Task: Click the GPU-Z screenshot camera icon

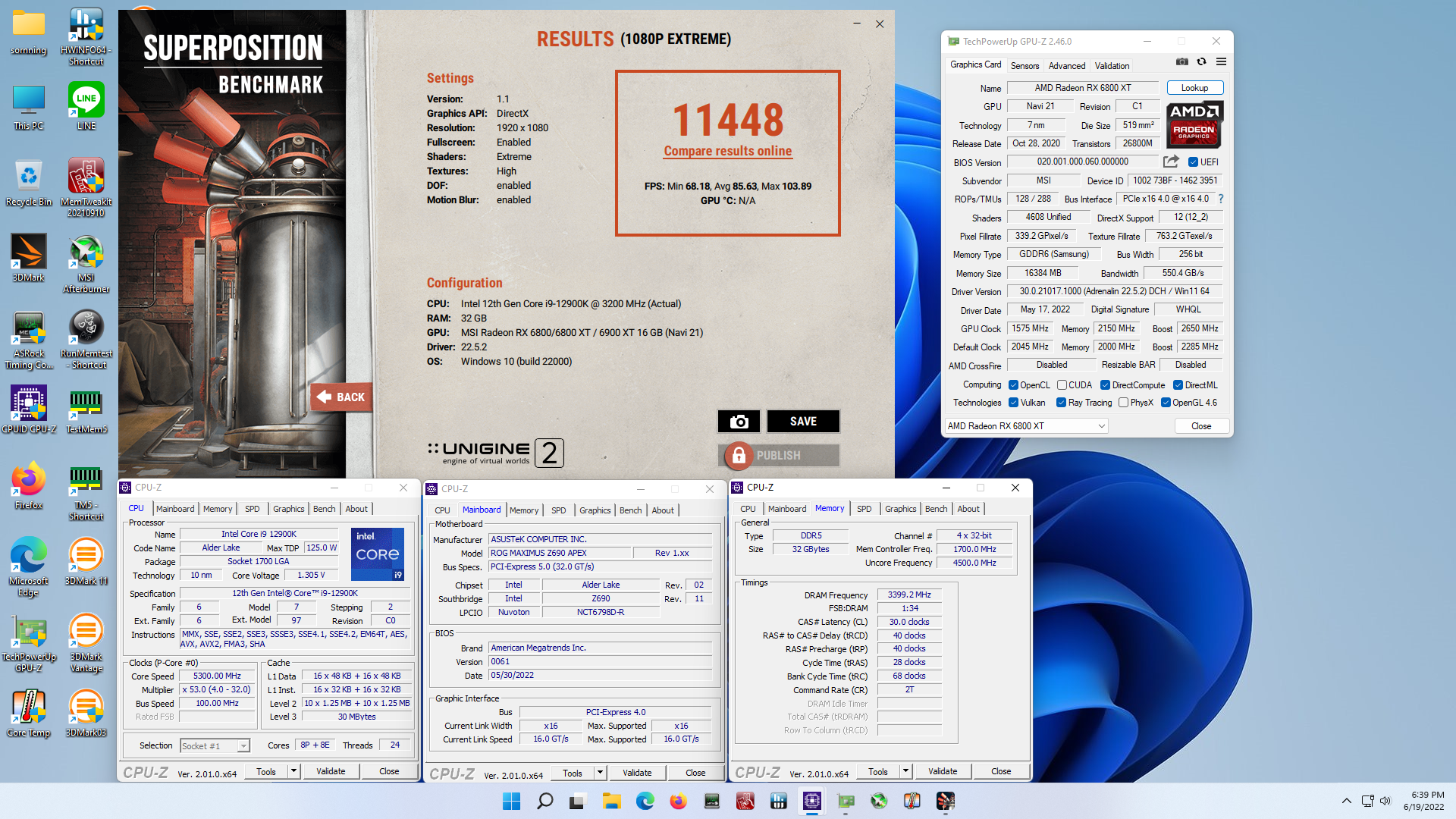Action: point(1181,61)
